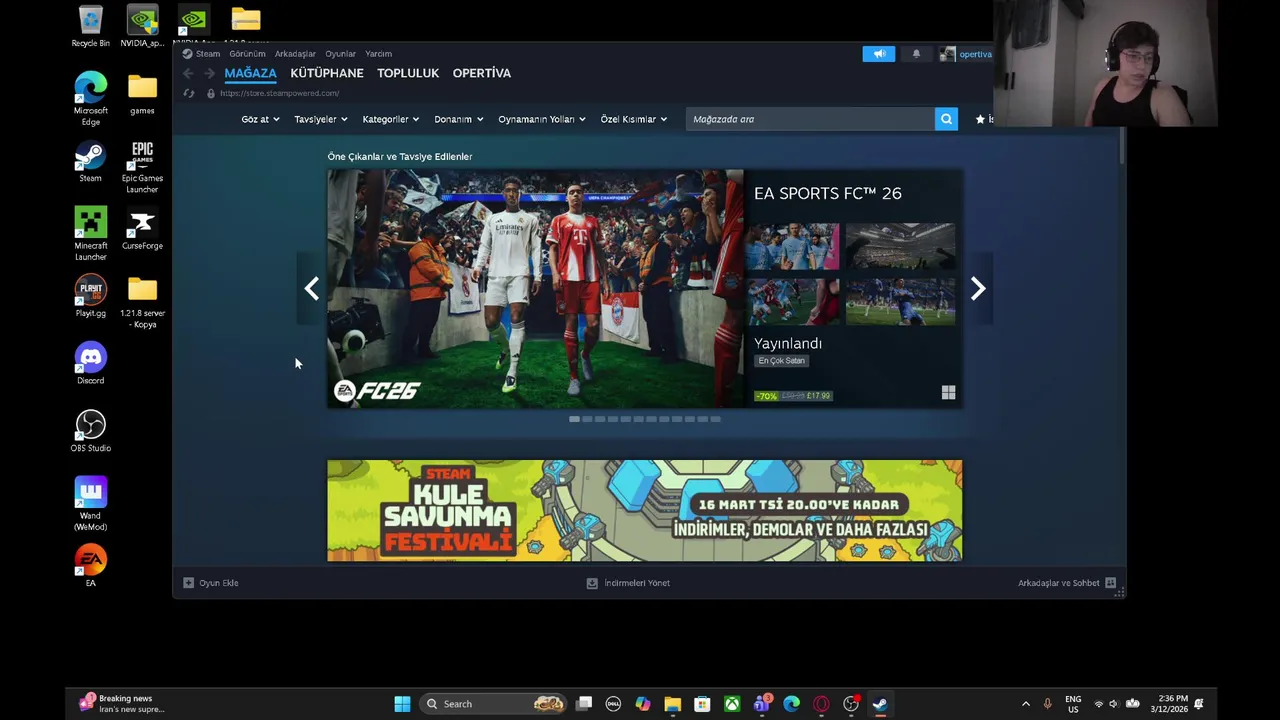Click the Windows platform icon on FC 26
Image resolution: width=1280 pixels, height=720 pixels.
pos(948,393)
